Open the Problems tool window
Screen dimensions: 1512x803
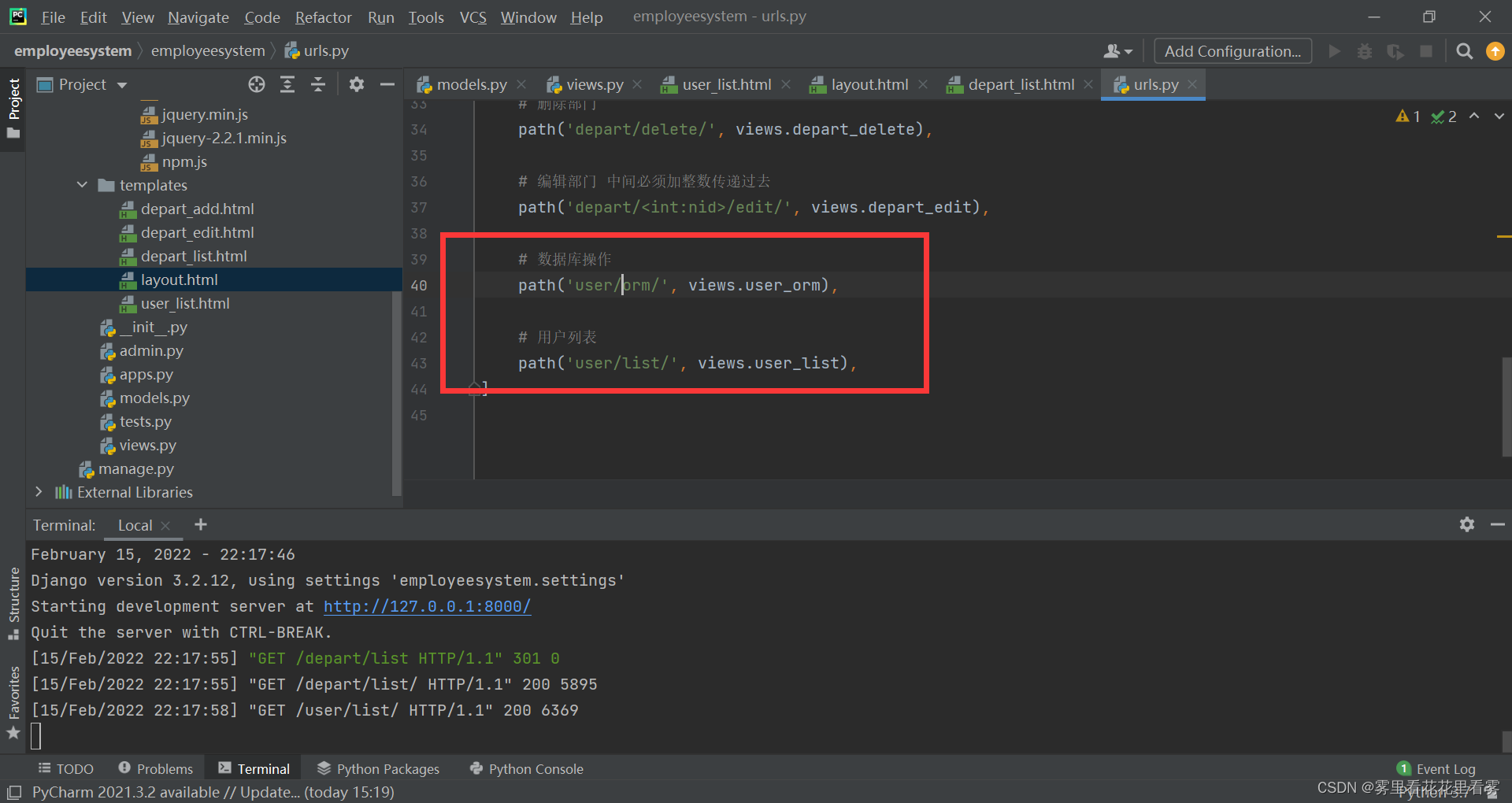point(156,768)
